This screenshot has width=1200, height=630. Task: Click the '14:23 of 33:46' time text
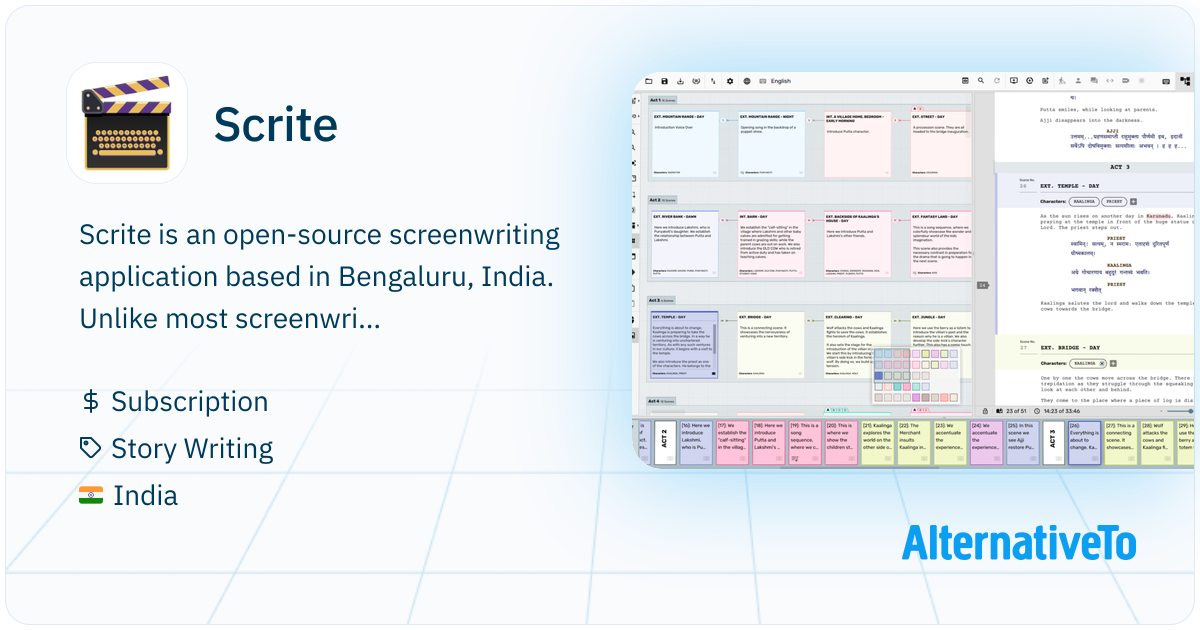(1061, 411)
